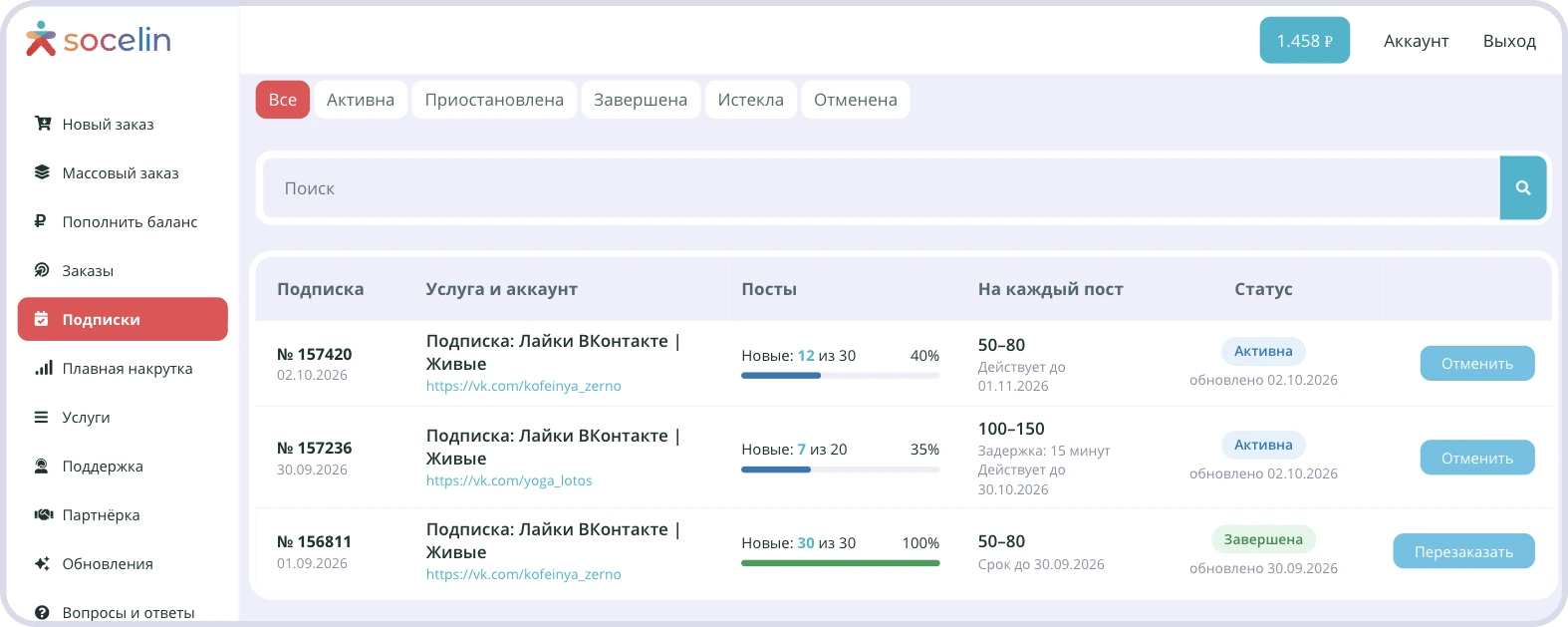
Task: Select Подписки in the sidebar
Action: point(123,319)
